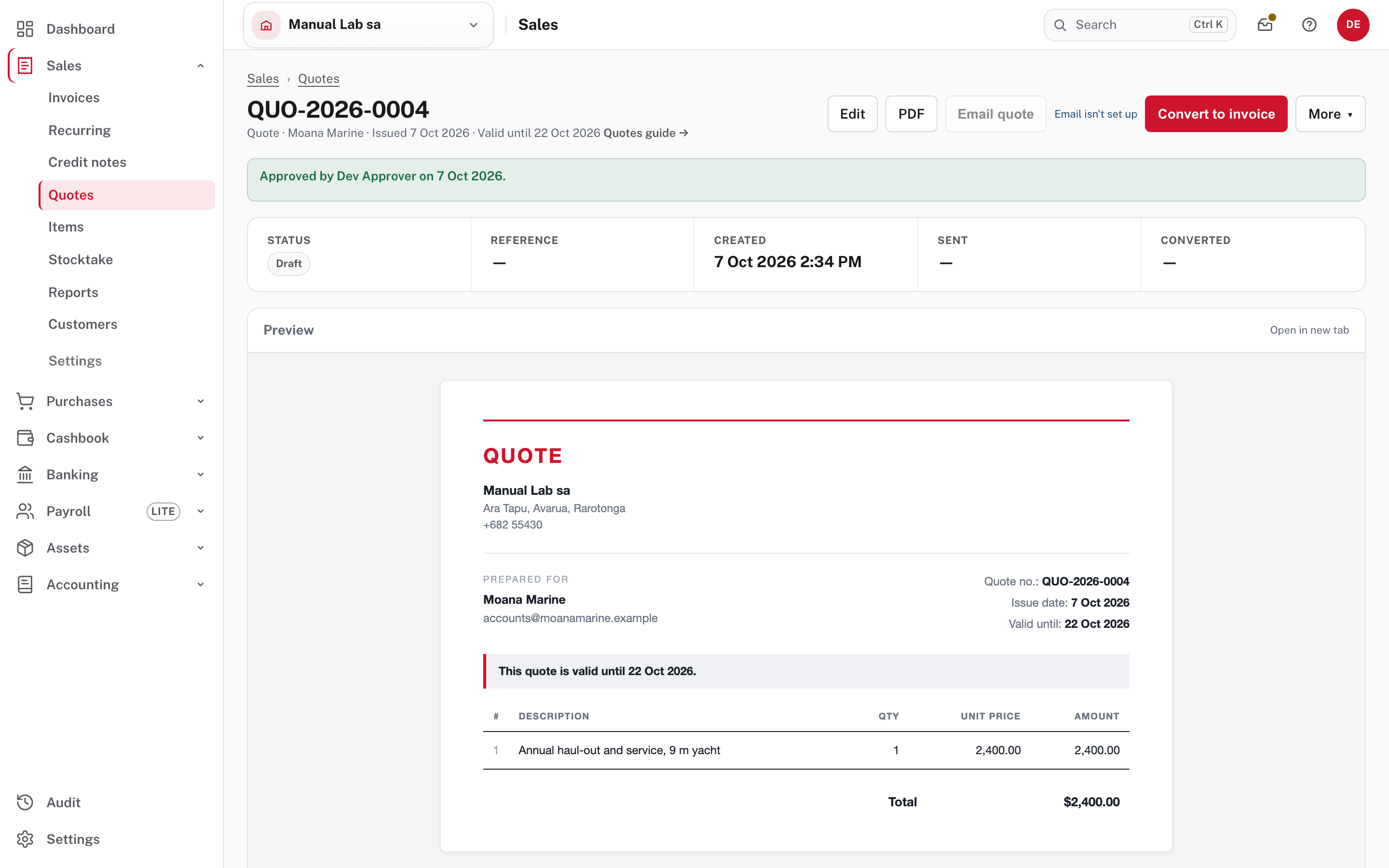This screenshot has width=1389, height=868.
Task: Click the search magnifier icon
Action: [x=1060, y=25]
